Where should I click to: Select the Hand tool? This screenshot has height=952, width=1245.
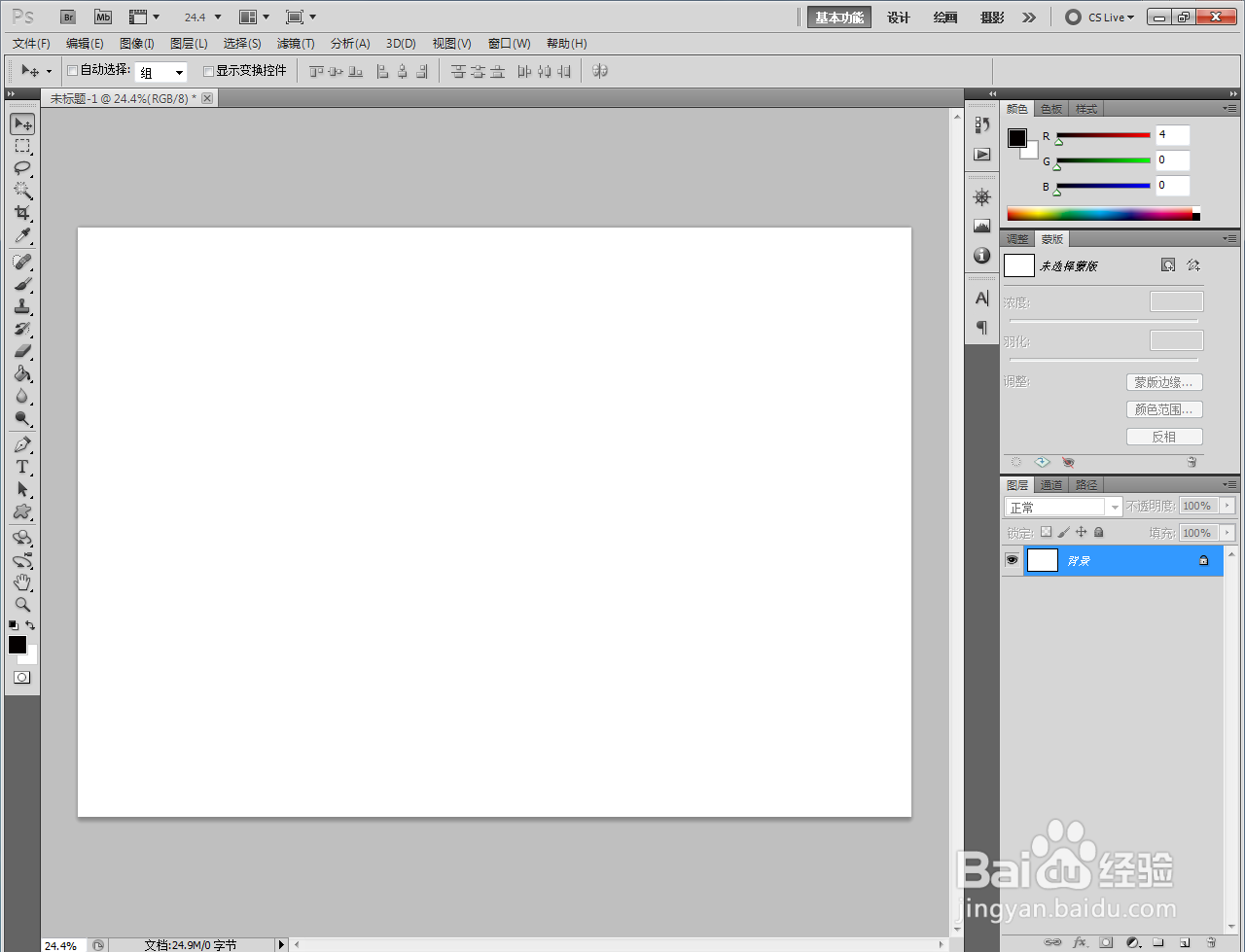click(x=22, y=582)
